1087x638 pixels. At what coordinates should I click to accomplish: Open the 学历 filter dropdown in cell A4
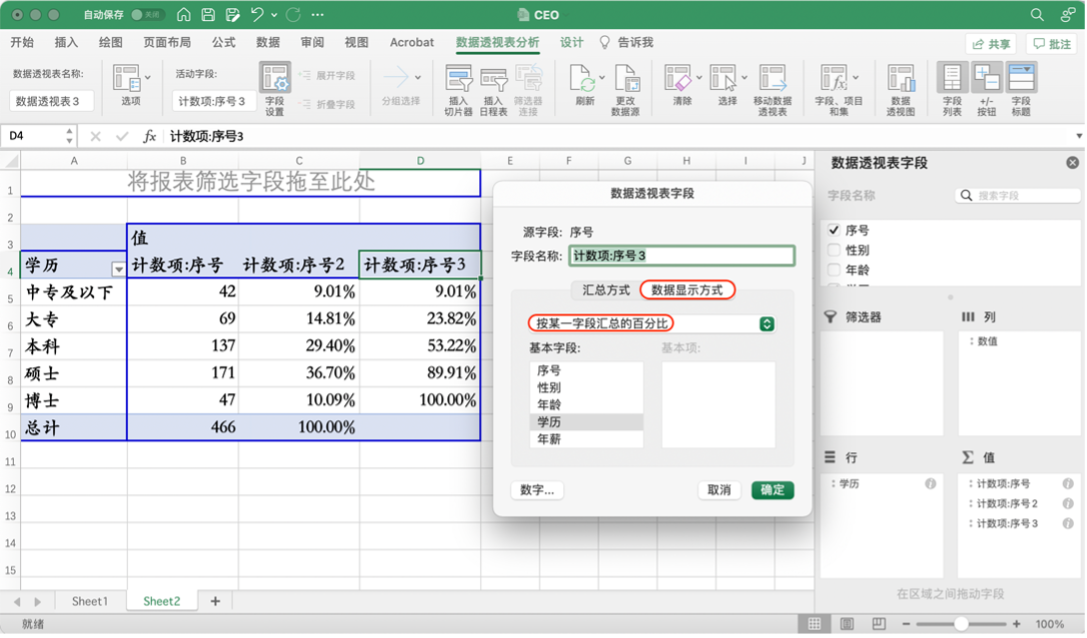pos(118,268)
